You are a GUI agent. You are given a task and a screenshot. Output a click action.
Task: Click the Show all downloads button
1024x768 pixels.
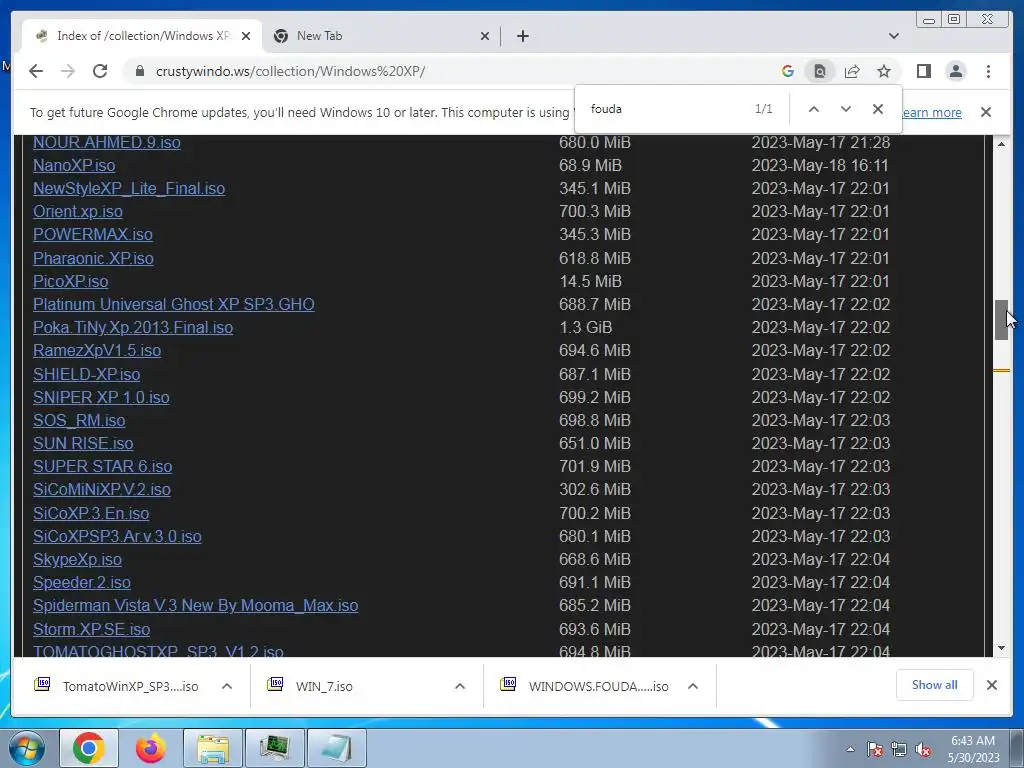[935, 685]
